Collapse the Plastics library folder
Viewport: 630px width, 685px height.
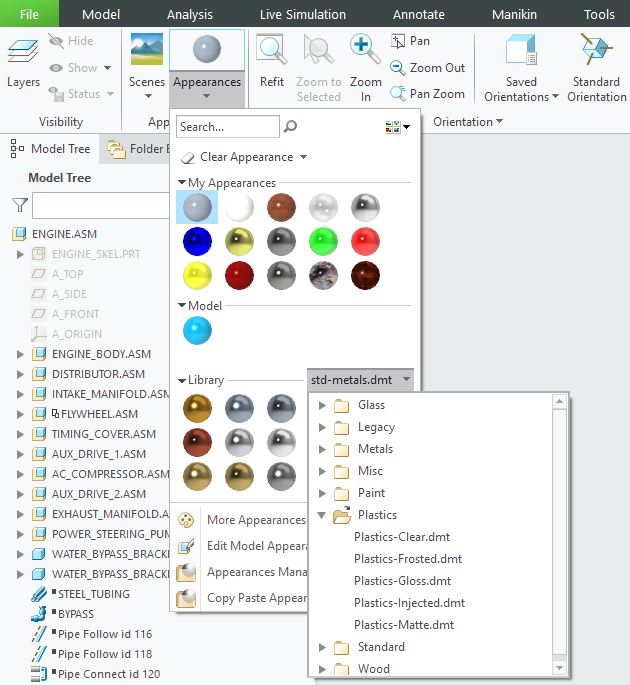[322, 515]
